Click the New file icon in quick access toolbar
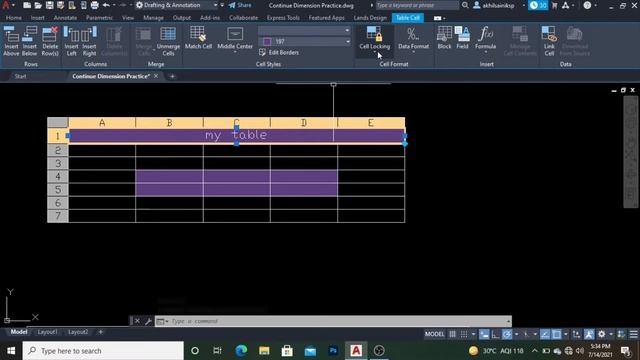The image size is (640, 360). (x=27, y=5)
